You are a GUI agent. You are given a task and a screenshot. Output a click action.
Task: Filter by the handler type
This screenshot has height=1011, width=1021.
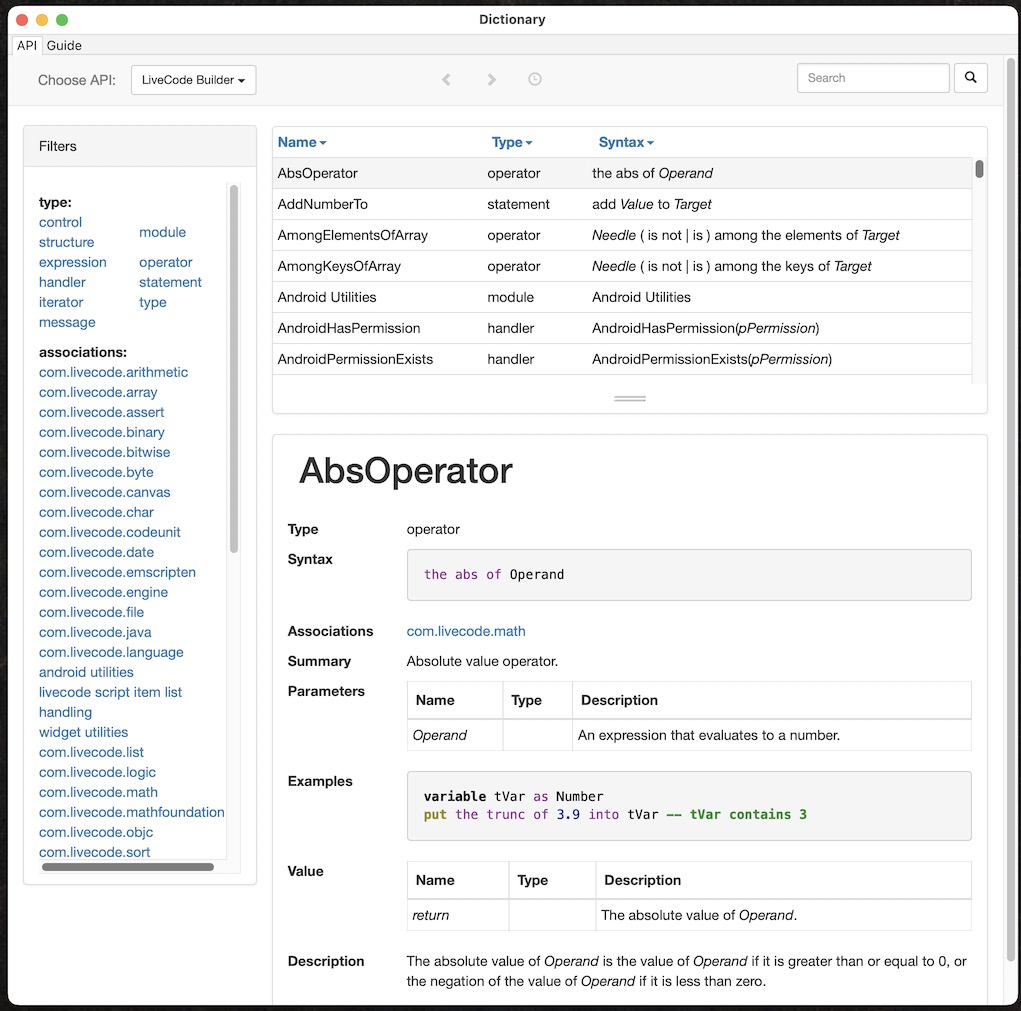click(62, 282)
